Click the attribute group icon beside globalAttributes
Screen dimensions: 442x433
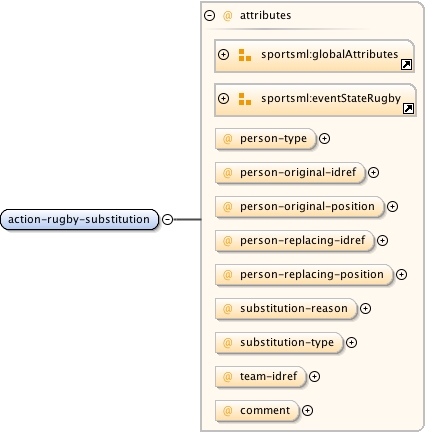click(245, 55)
